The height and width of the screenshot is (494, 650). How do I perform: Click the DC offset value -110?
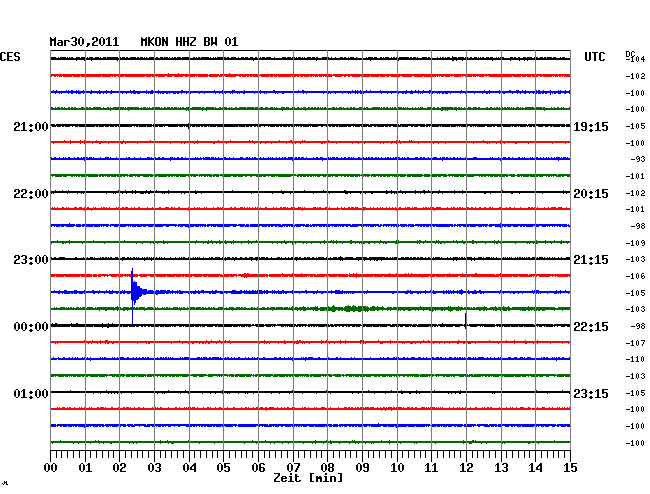pos(635,359)
